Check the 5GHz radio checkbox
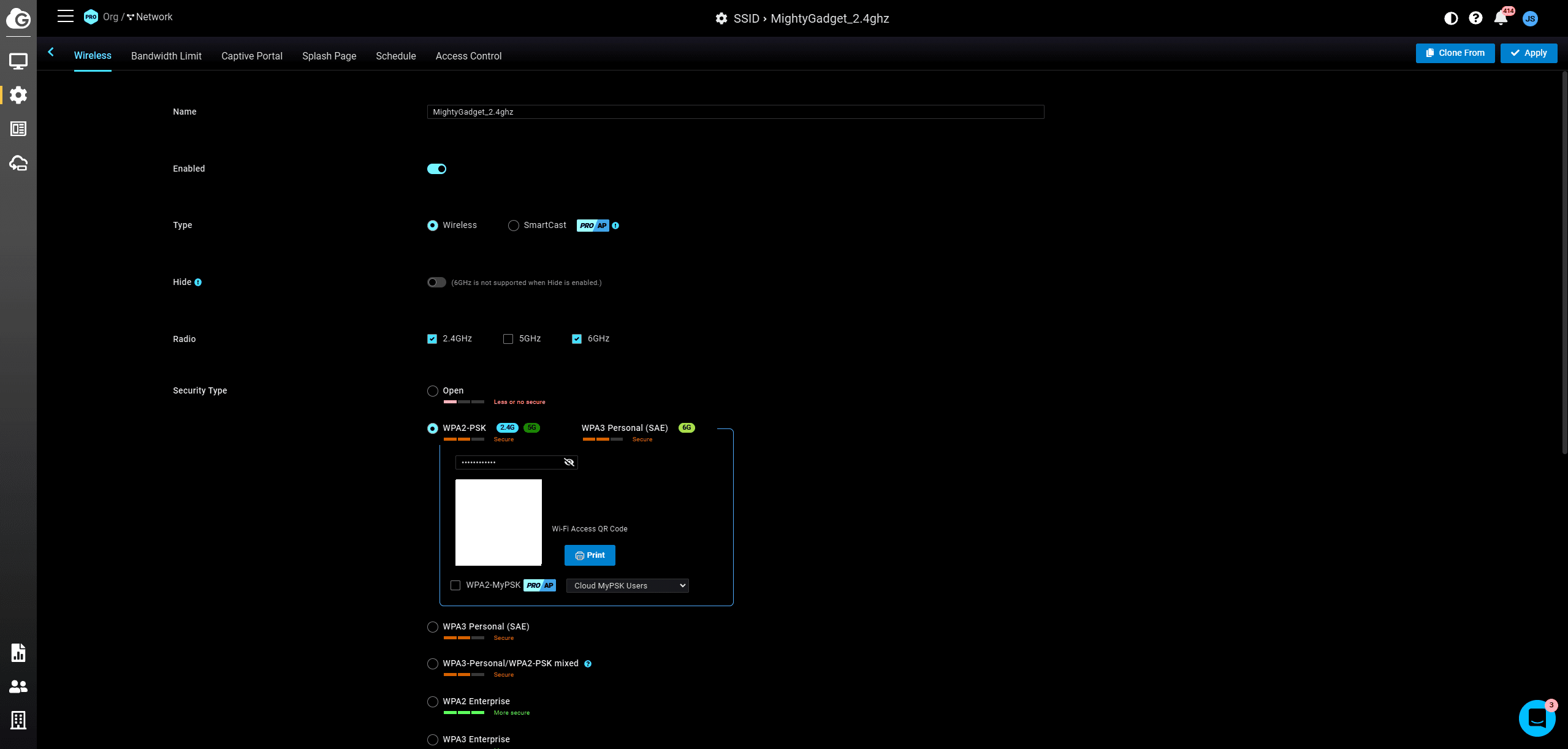 click(x=508, y=339)
